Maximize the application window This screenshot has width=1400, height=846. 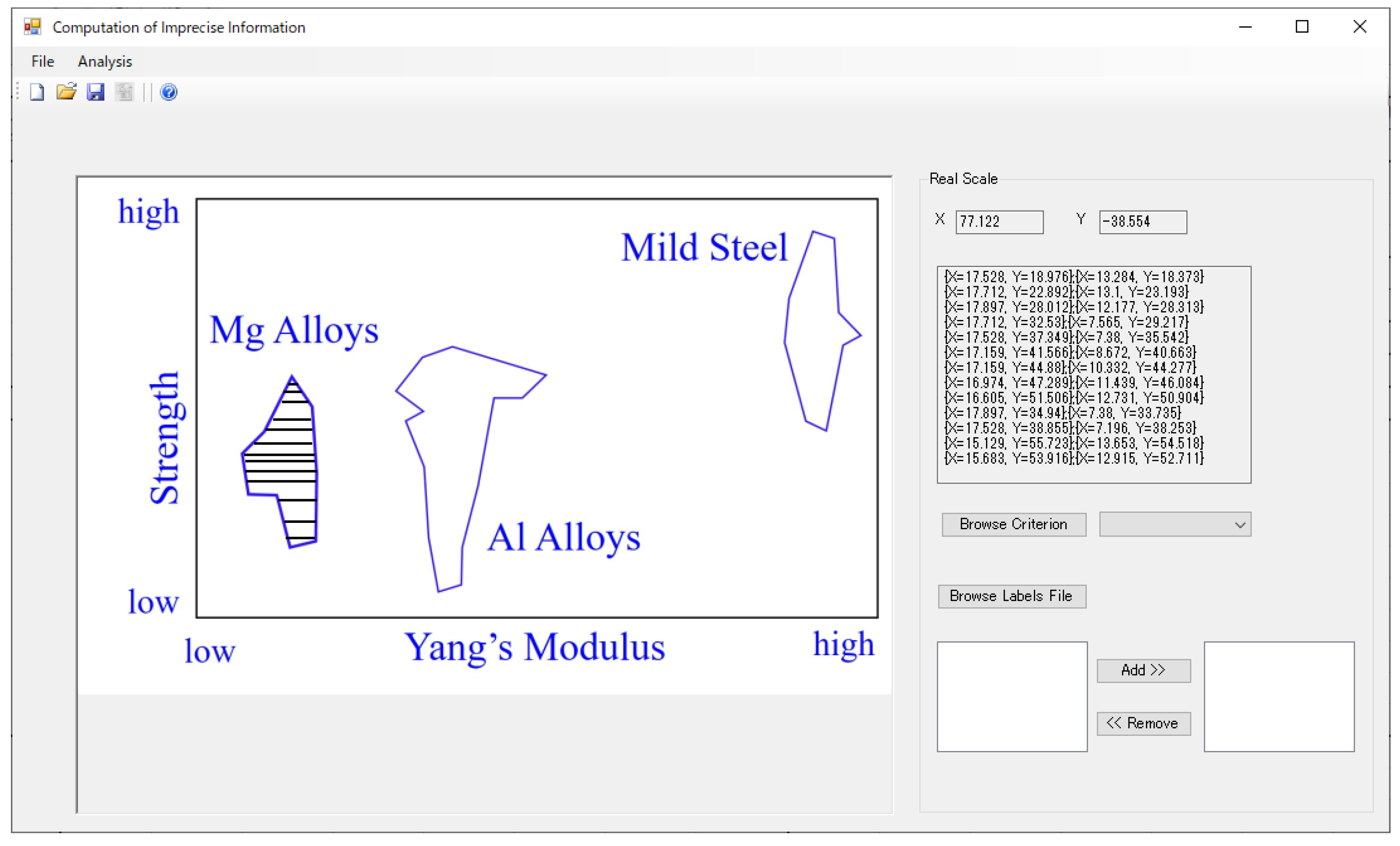coord(1302,27)
